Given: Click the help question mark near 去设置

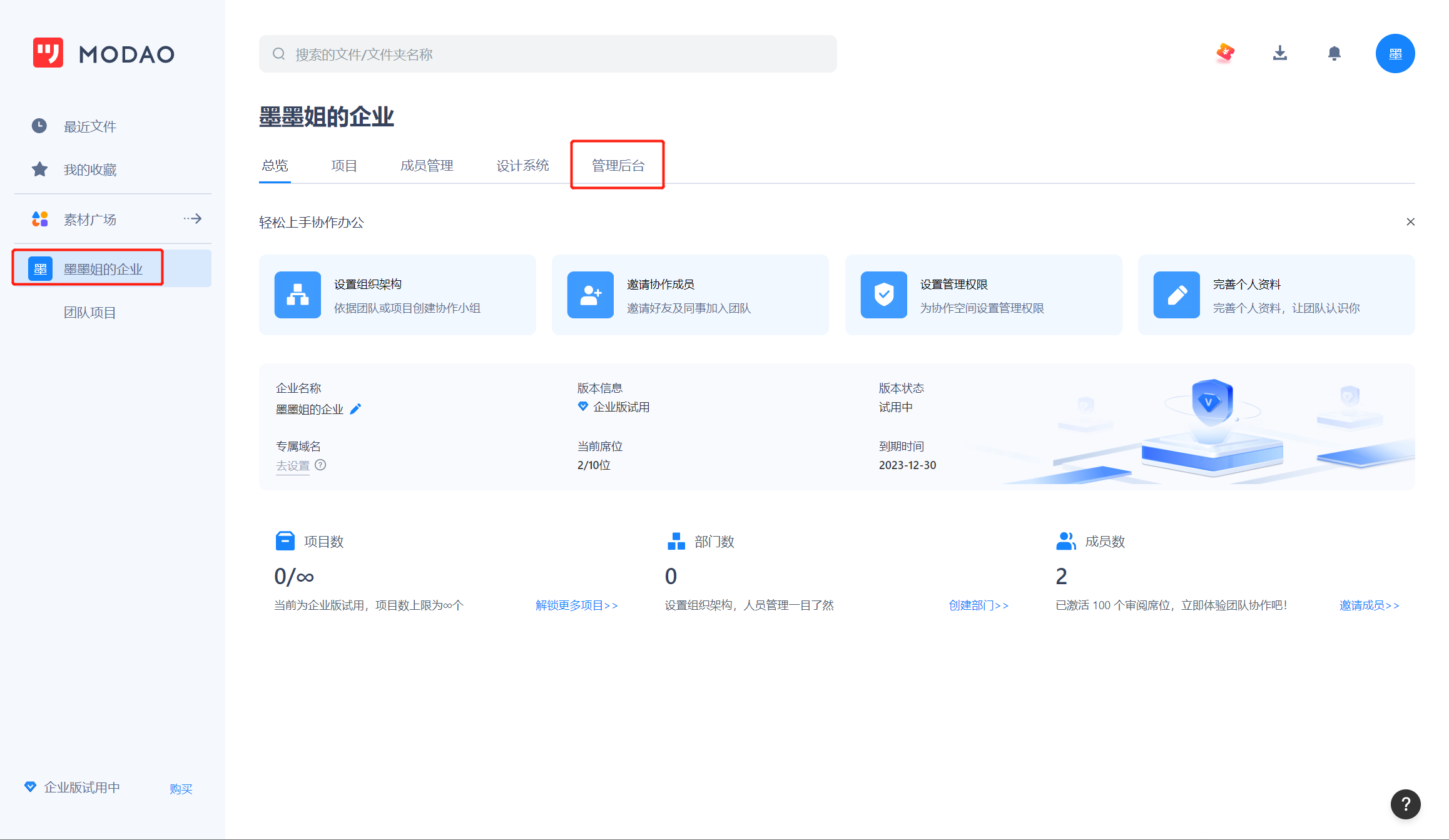Looking at the screenshot, I should click(x=320, y=465).
